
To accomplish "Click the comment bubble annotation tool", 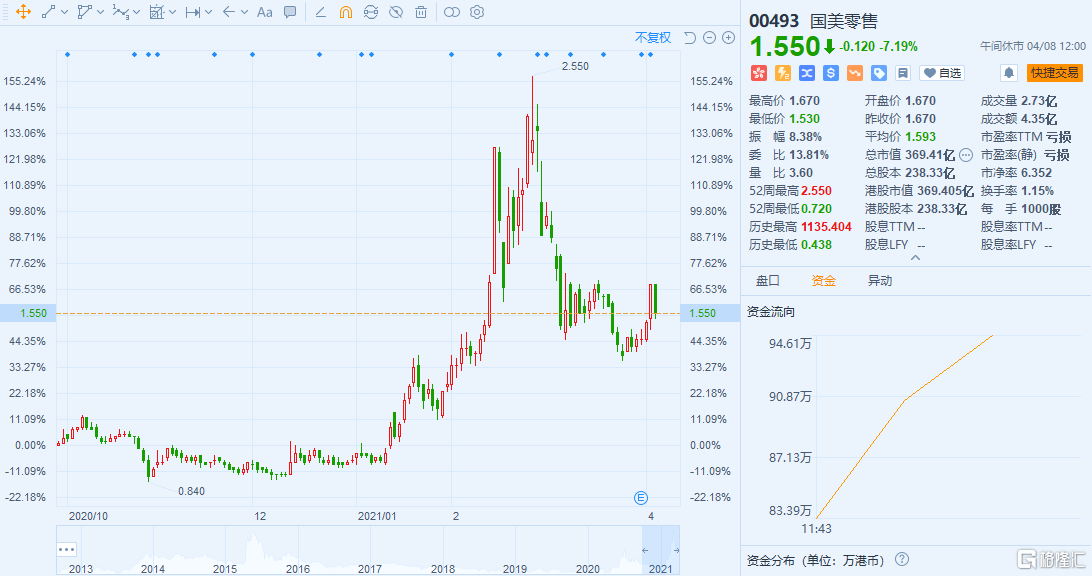I will pyautogui.click(x=290, y=12).
